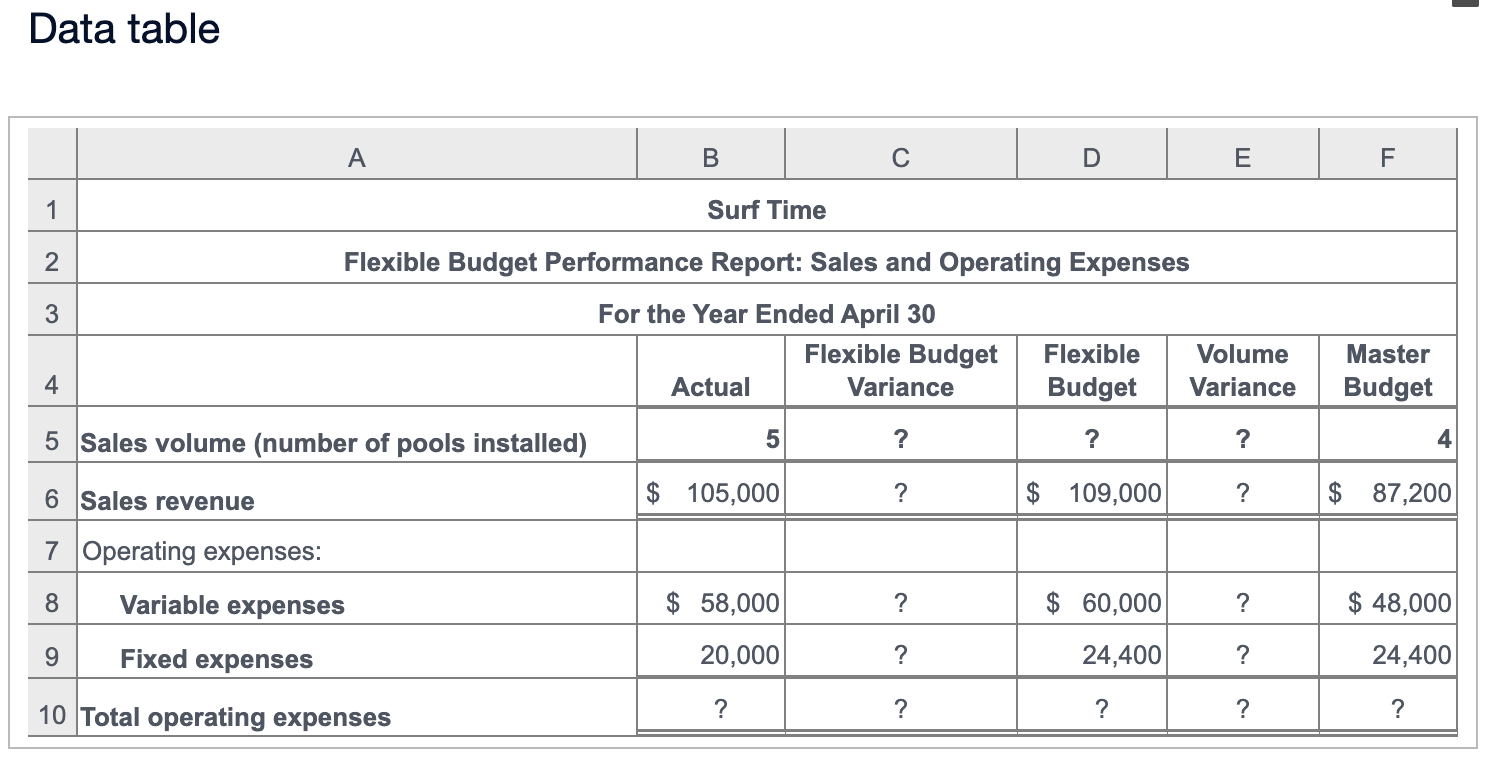Viewport: 1492px width, 764px height.
Task: Select row number 5
Action: pyautogui.click(x=52, y=442)
